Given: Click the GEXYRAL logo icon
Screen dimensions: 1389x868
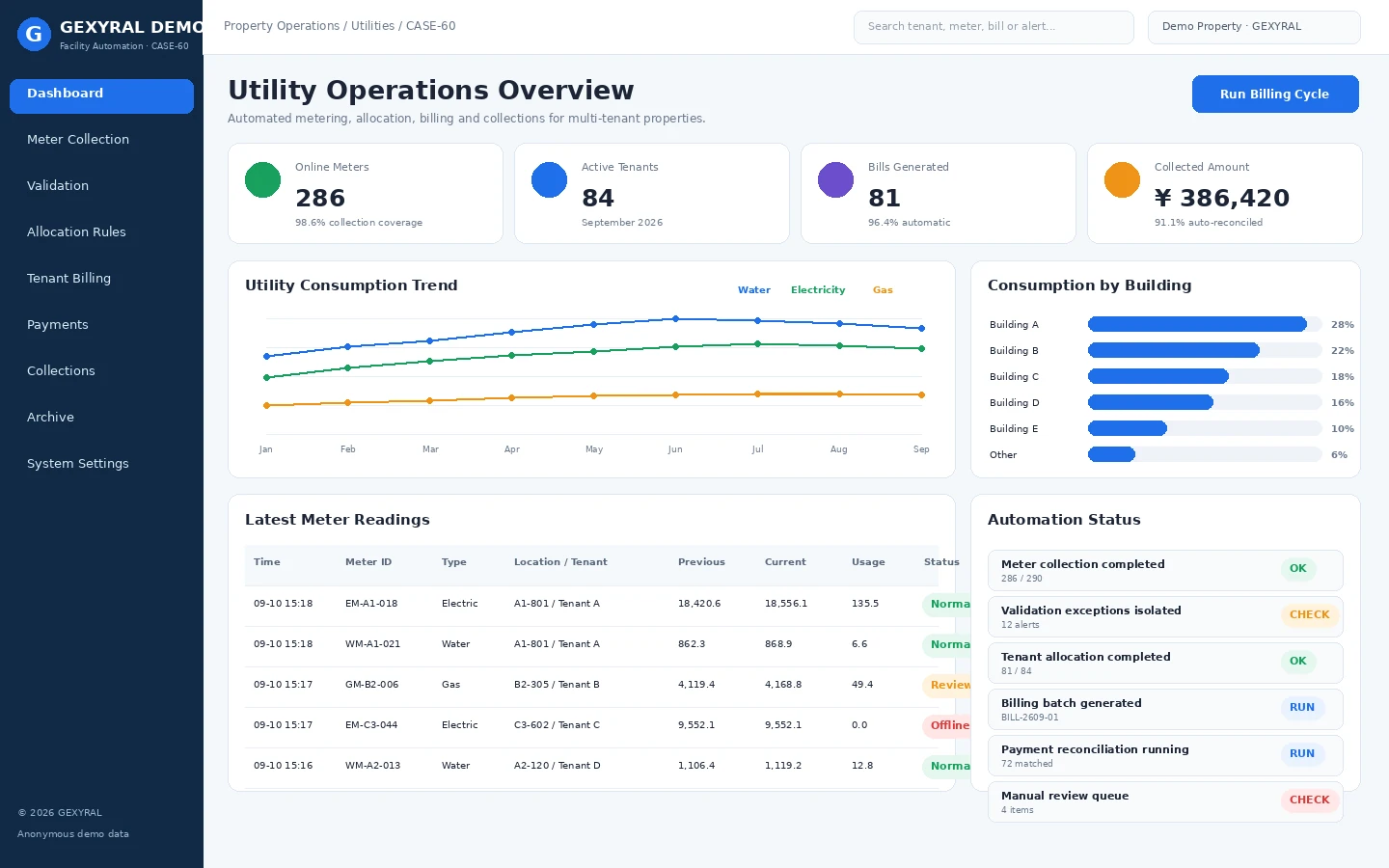Looking at the screenshot, I should [34, 35].
